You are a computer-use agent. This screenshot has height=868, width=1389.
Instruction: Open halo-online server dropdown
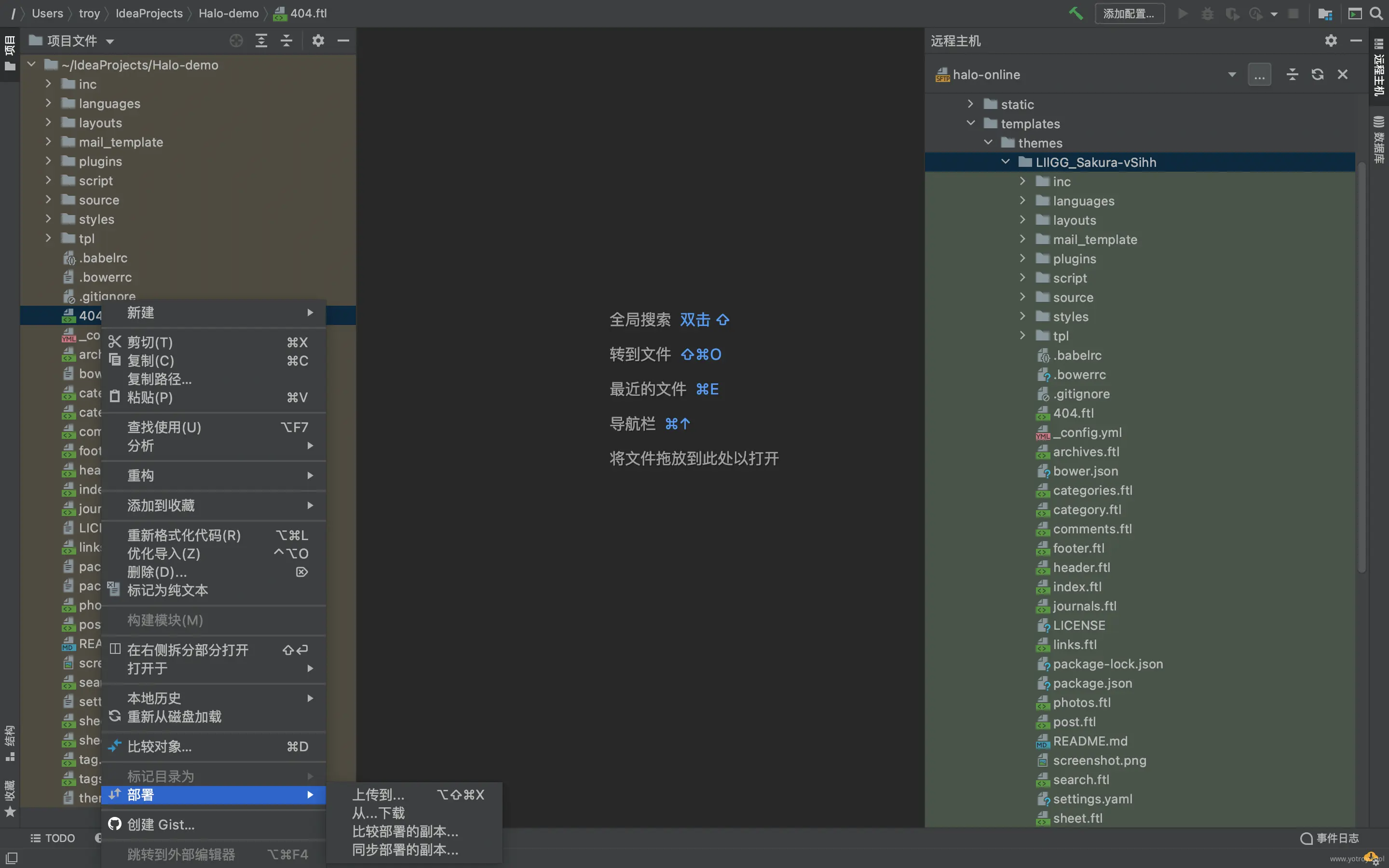[1232, 75]
